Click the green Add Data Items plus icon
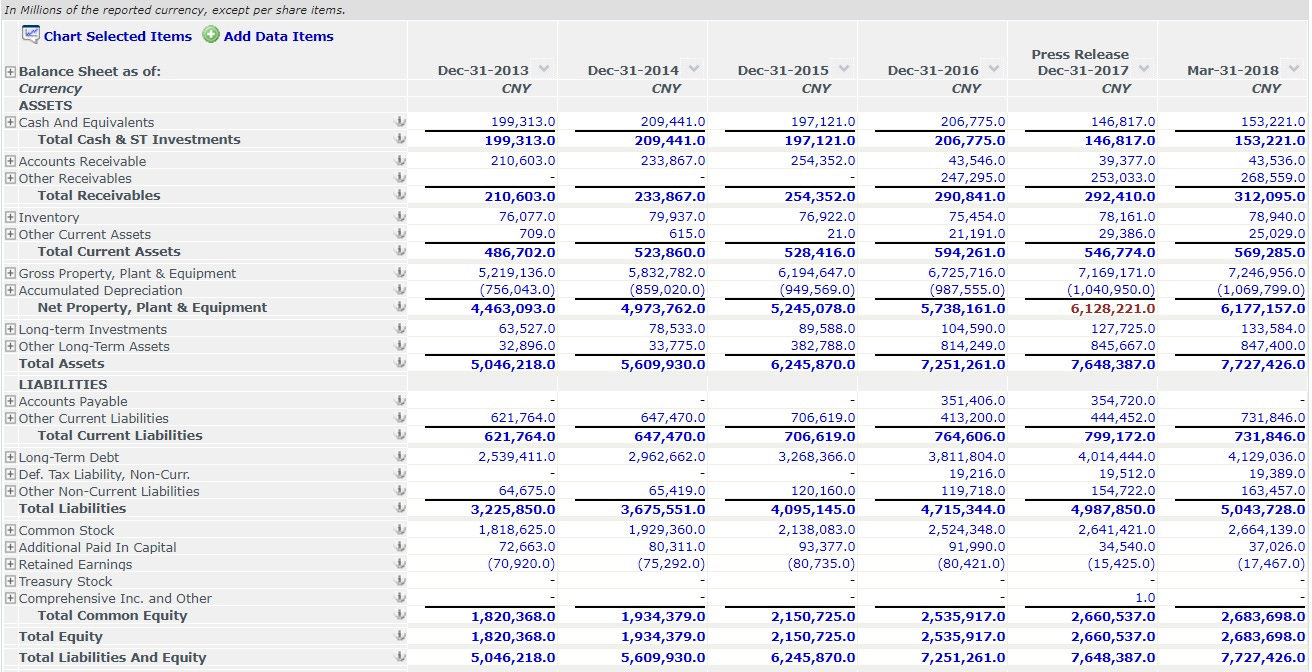The width and height of the screenshot is (1312, 672). tap(211, 35)
